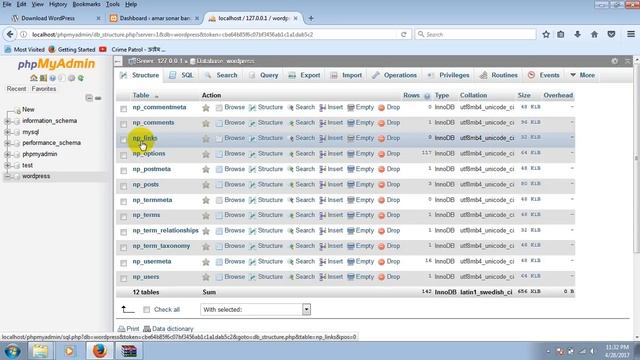Click the Print icon link
This screenshot has width=640, height=360.
(x=129, y=329)
